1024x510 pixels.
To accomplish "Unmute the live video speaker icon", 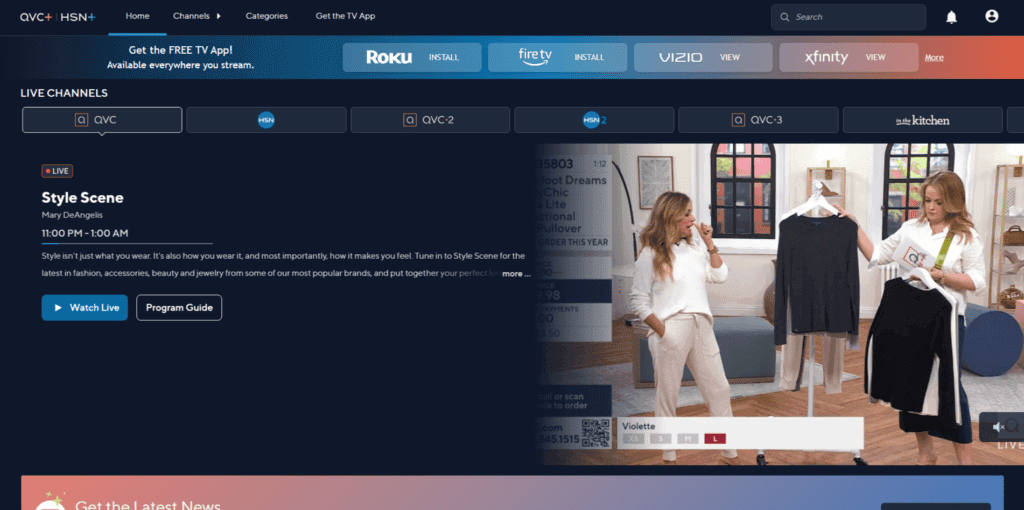I will tap(999, 426).
